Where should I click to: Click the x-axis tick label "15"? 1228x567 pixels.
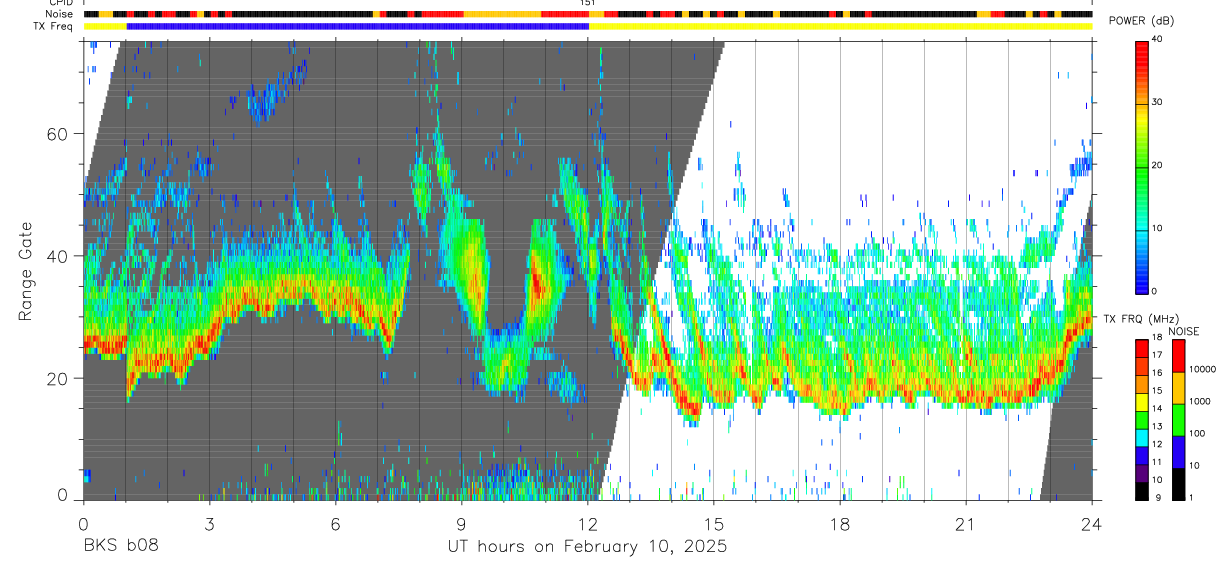pyautogui.click(x=713, y=523)
